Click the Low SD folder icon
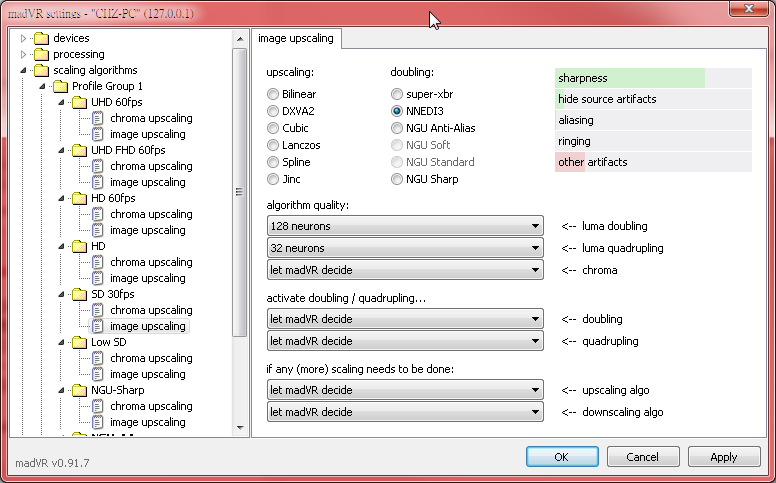Viewport: 776px width, 483px height. click(x=79, y=342)
